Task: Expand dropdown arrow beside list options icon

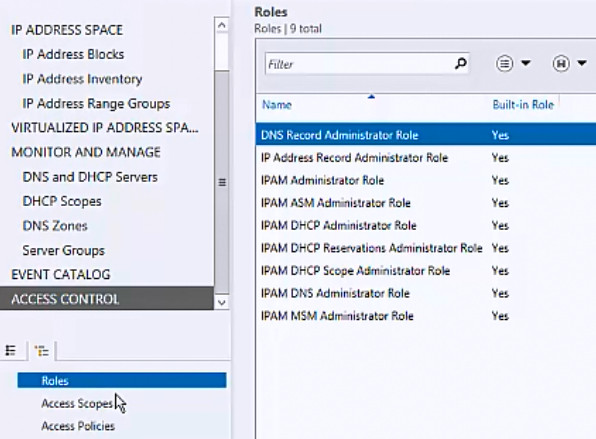Action: pyautogui.click(x=526, y=63)
